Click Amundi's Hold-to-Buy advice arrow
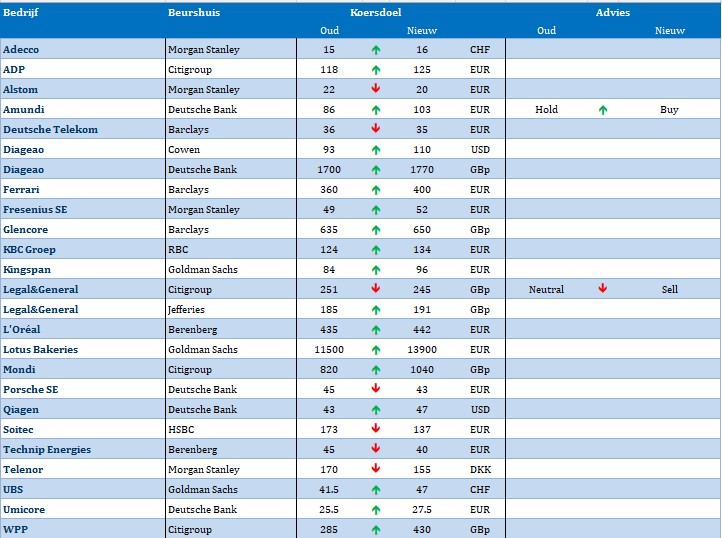Viewport: 722px width, 538px height. click(603, 110)
